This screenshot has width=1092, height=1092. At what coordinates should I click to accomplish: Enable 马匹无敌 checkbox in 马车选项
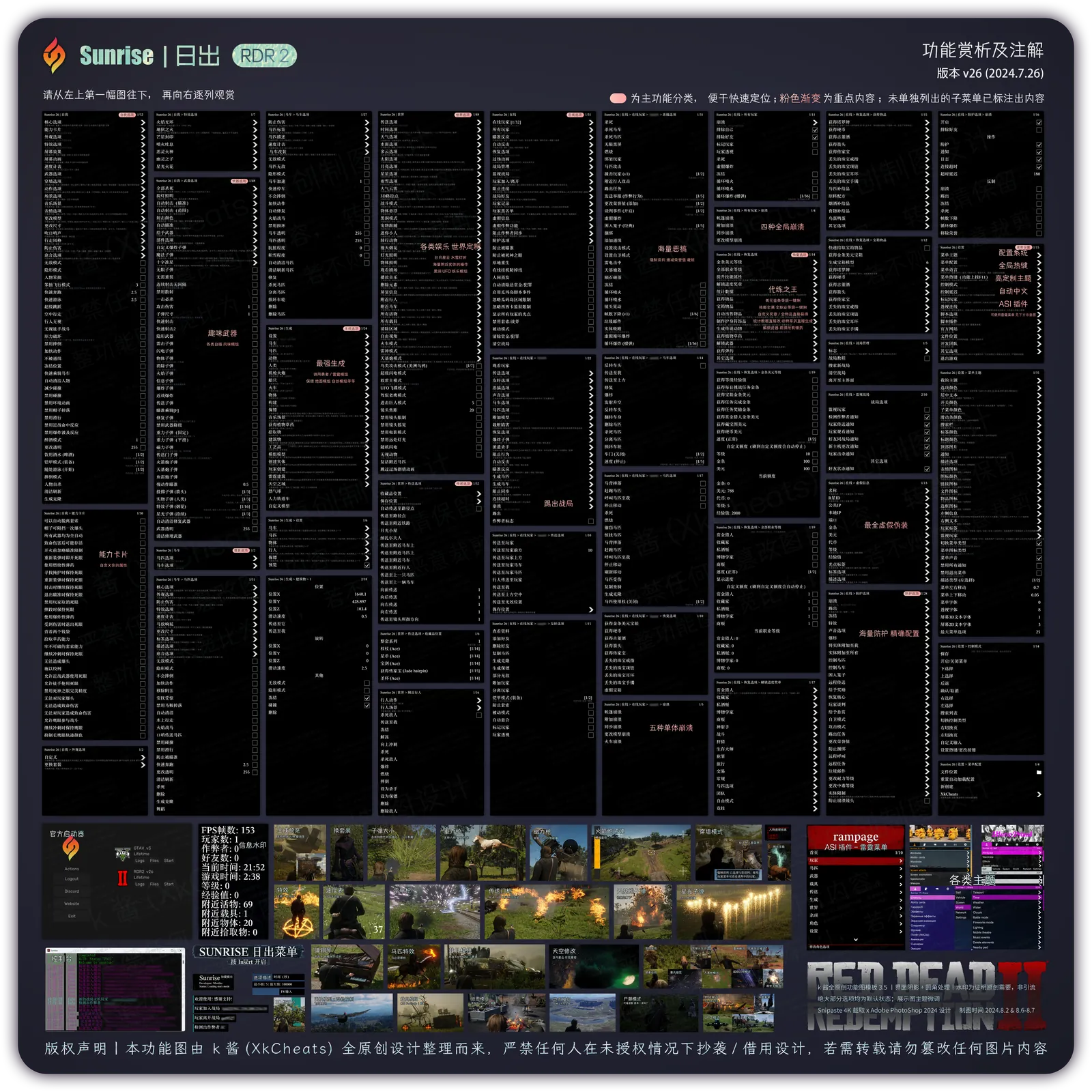tap(367, 167)
